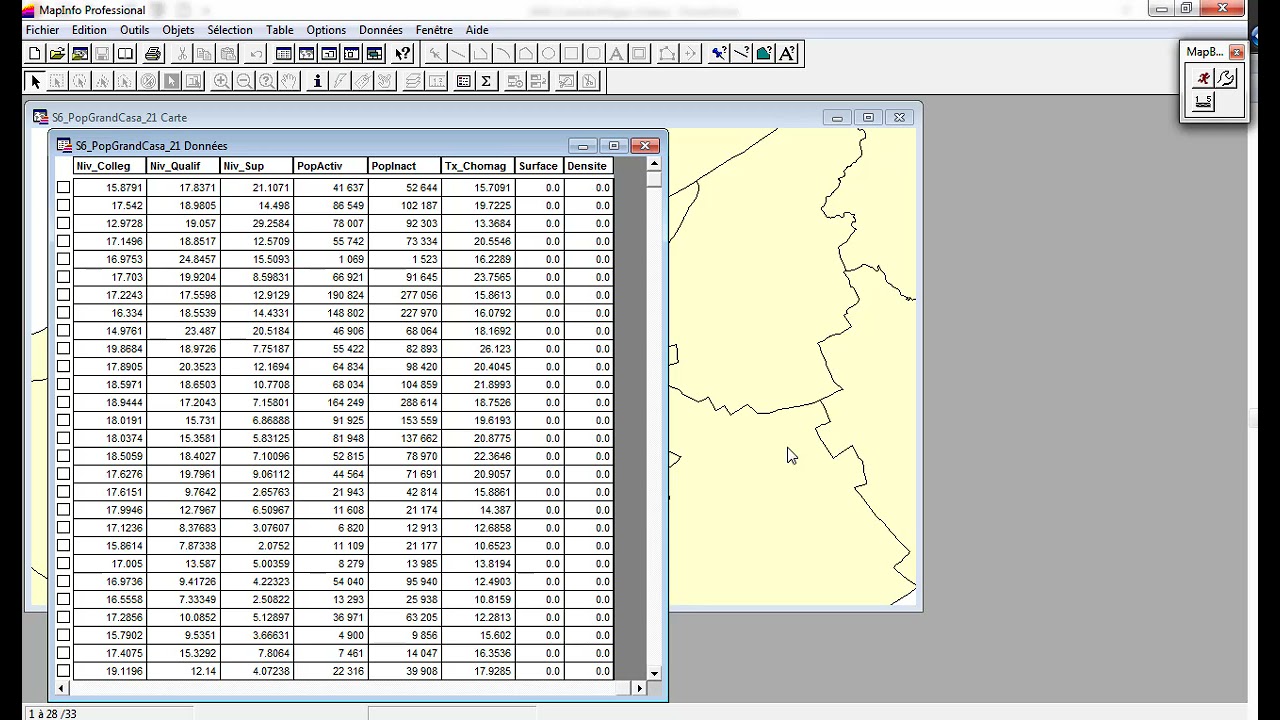Open the Sélection menu

230,30
